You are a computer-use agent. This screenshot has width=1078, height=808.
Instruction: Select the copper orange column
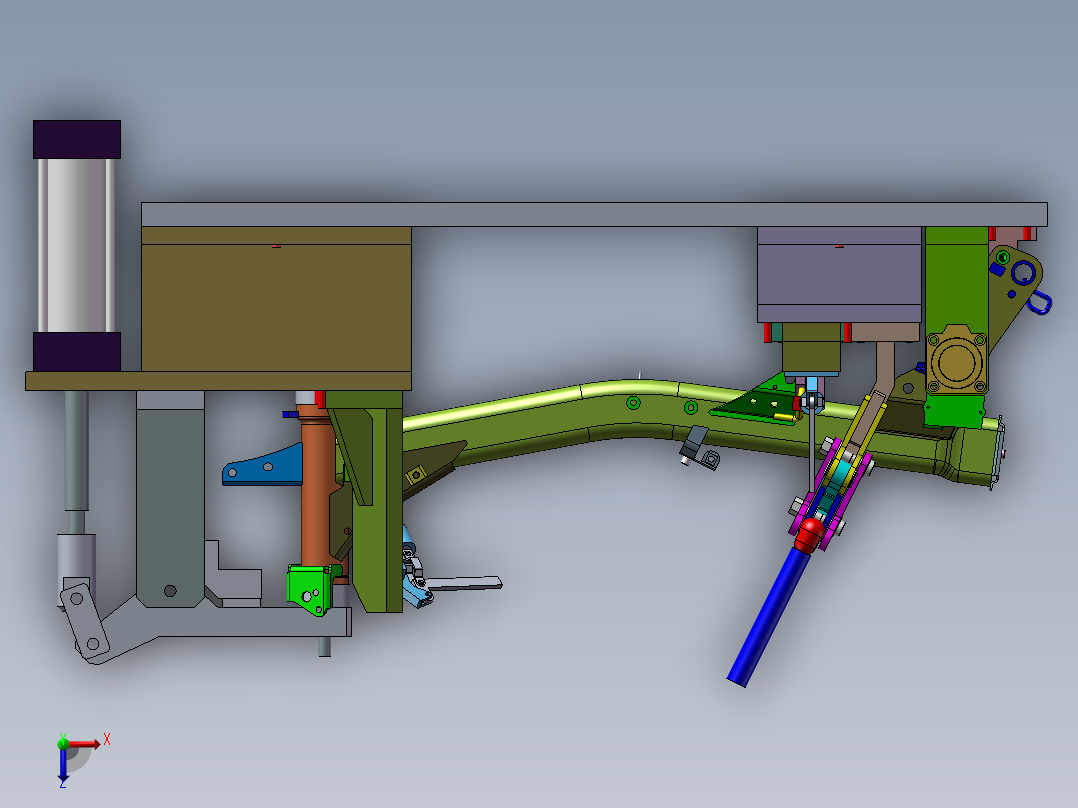point(317,488)
